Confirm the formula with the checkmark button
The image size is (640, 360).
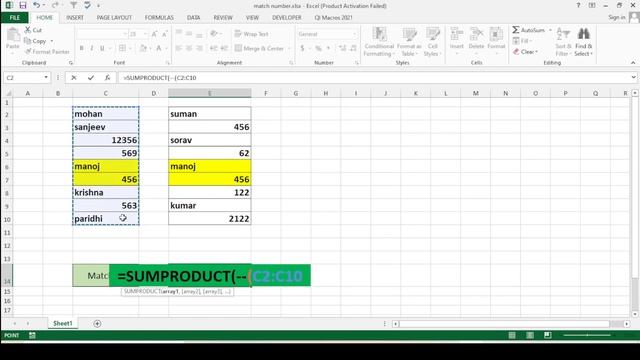[x=91, y=78]
